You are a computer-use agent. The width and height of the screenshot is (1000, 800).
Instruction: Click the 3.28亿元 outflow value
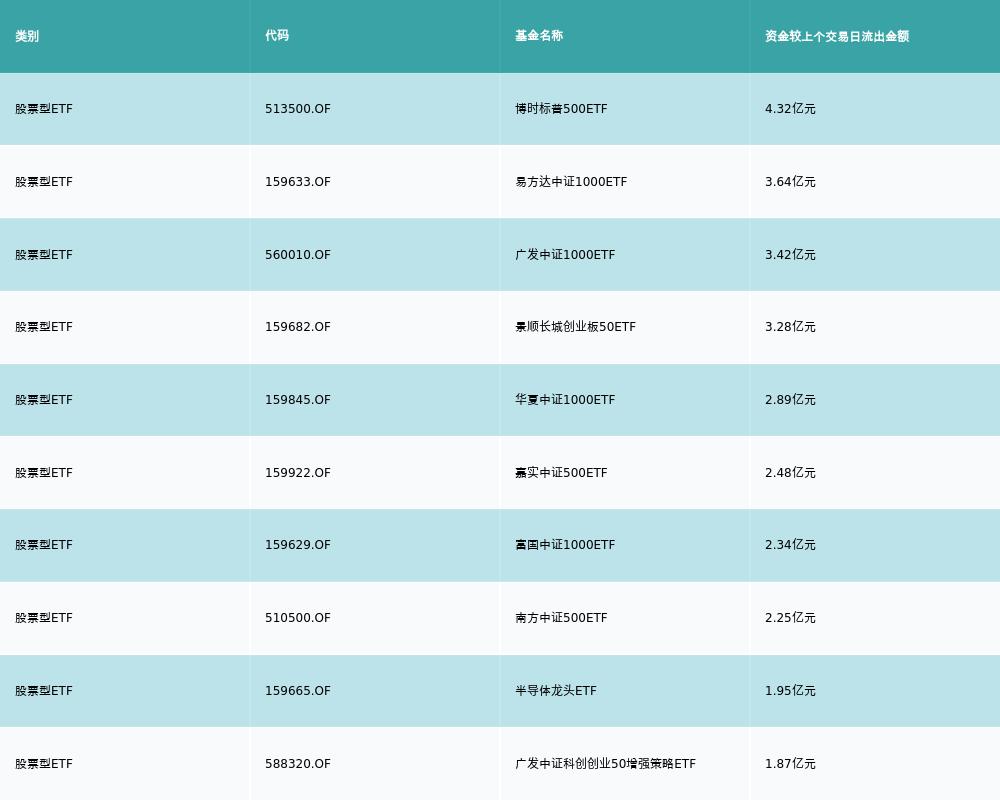pyautogui.click(x=790, y=327)
